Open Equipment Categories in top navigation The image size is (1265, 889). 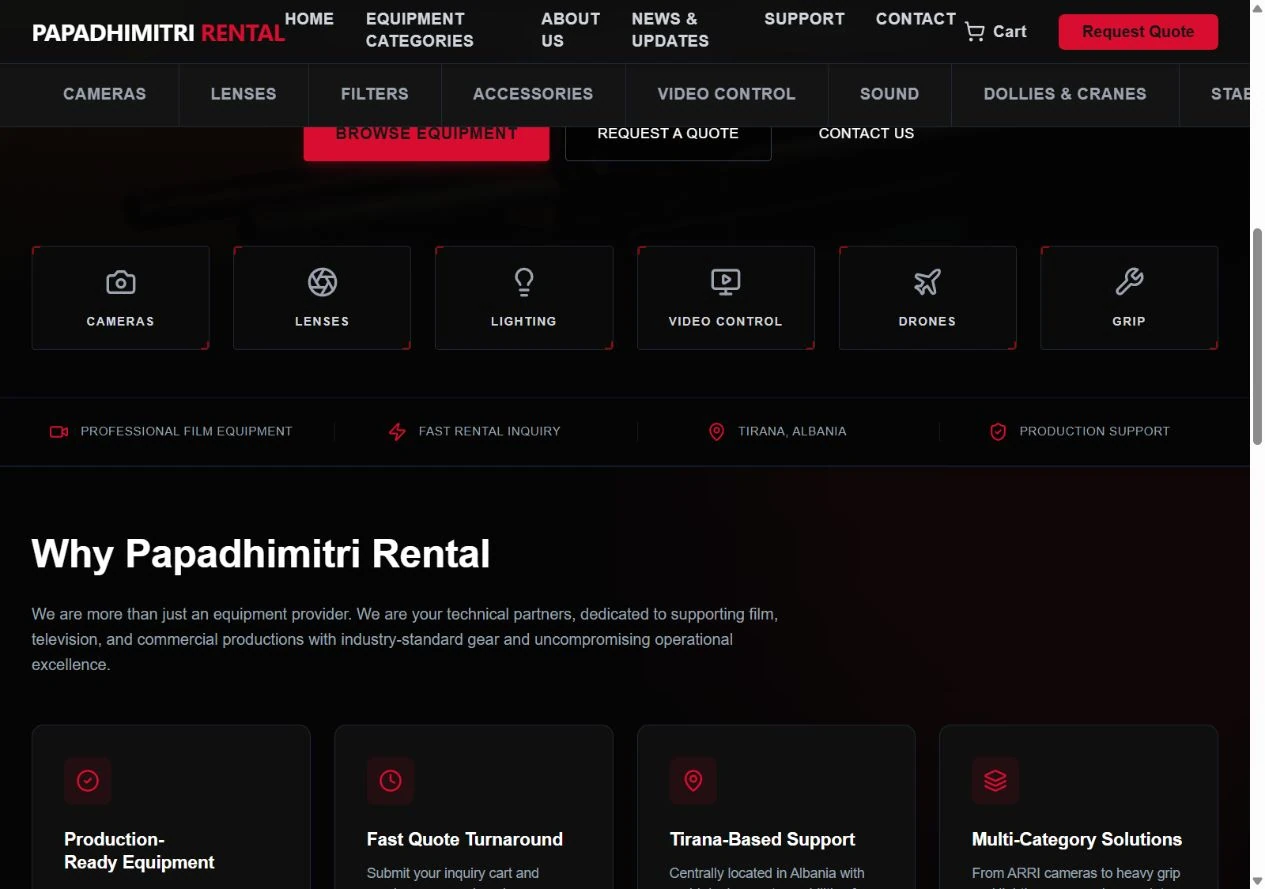pos(420,30)
